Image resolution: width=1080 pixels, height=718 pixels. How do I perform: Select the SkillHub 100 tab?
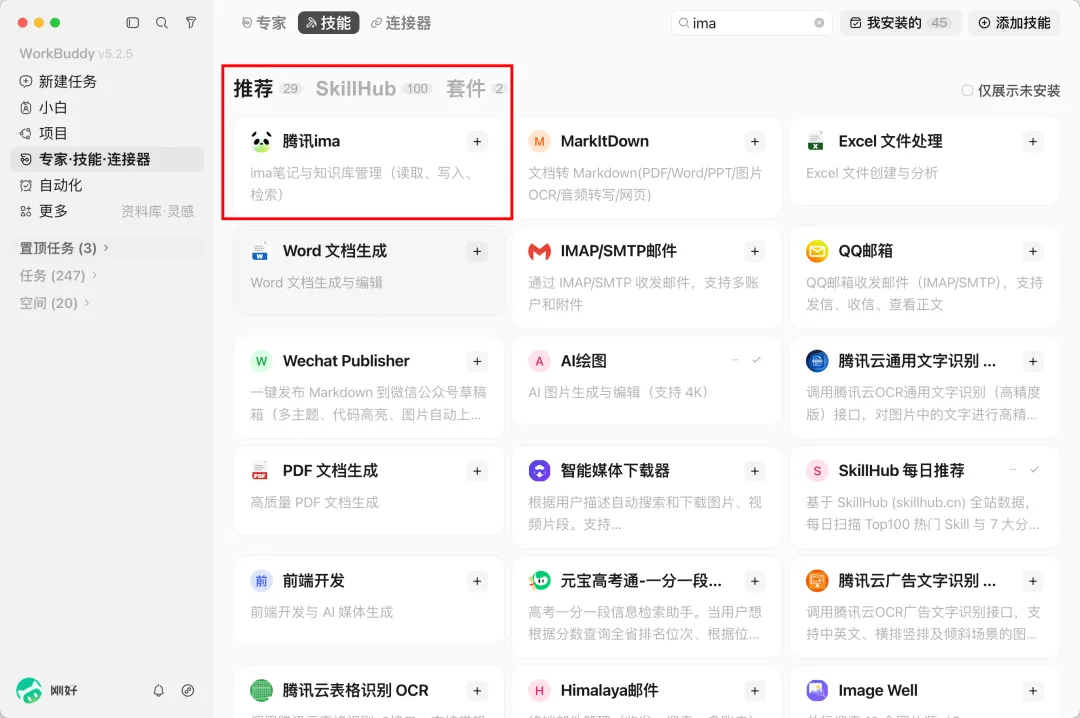(373, 88)
